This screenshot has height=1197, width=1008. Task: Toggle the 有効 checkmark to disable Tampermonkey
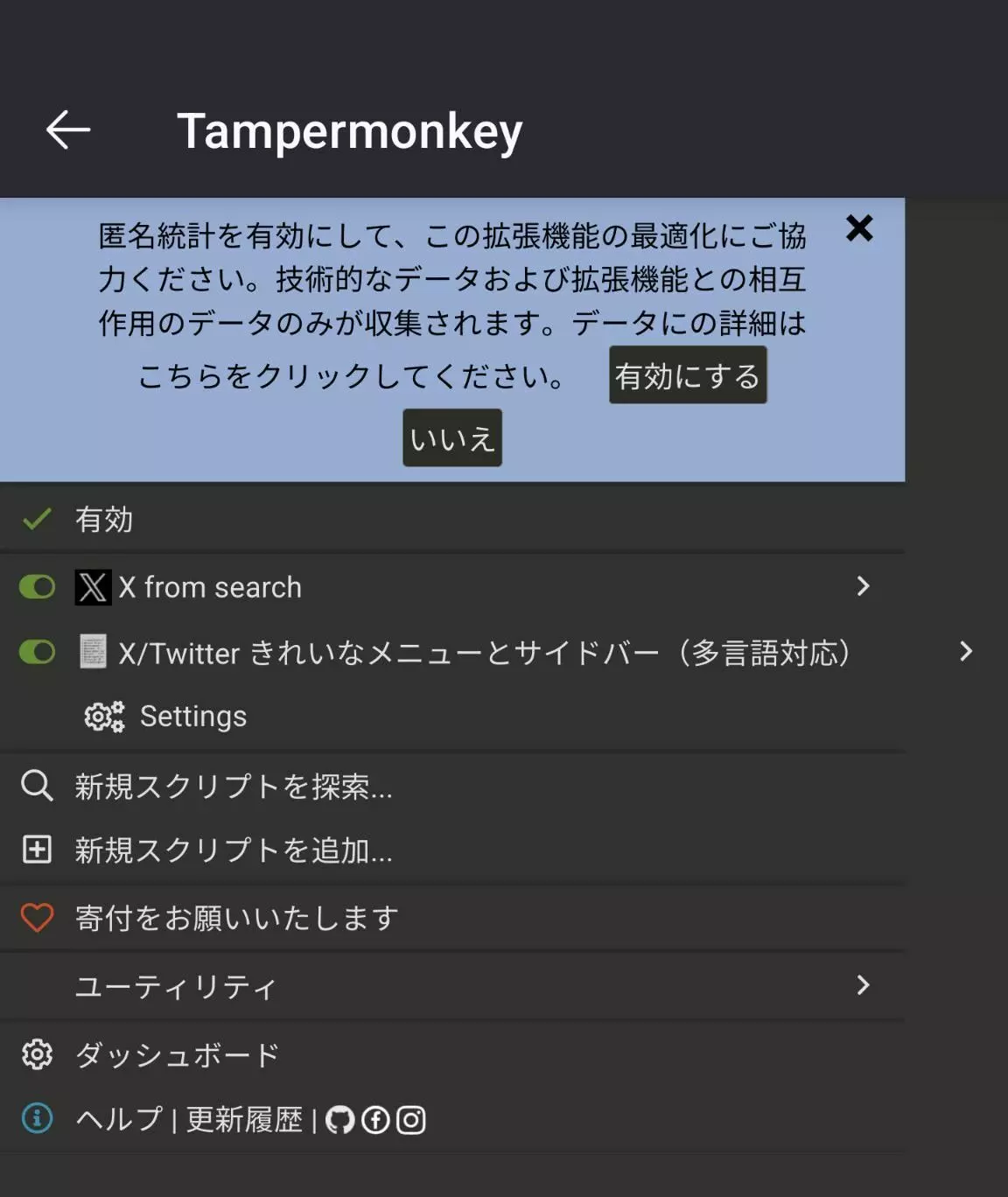pos(37,520)
